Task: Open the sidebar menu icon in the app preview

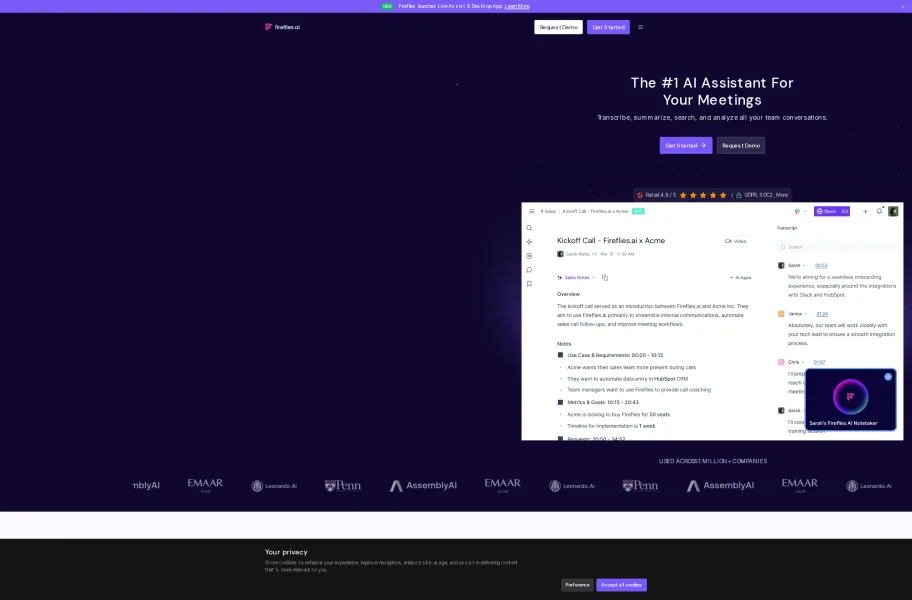Action: coord(532,211)
